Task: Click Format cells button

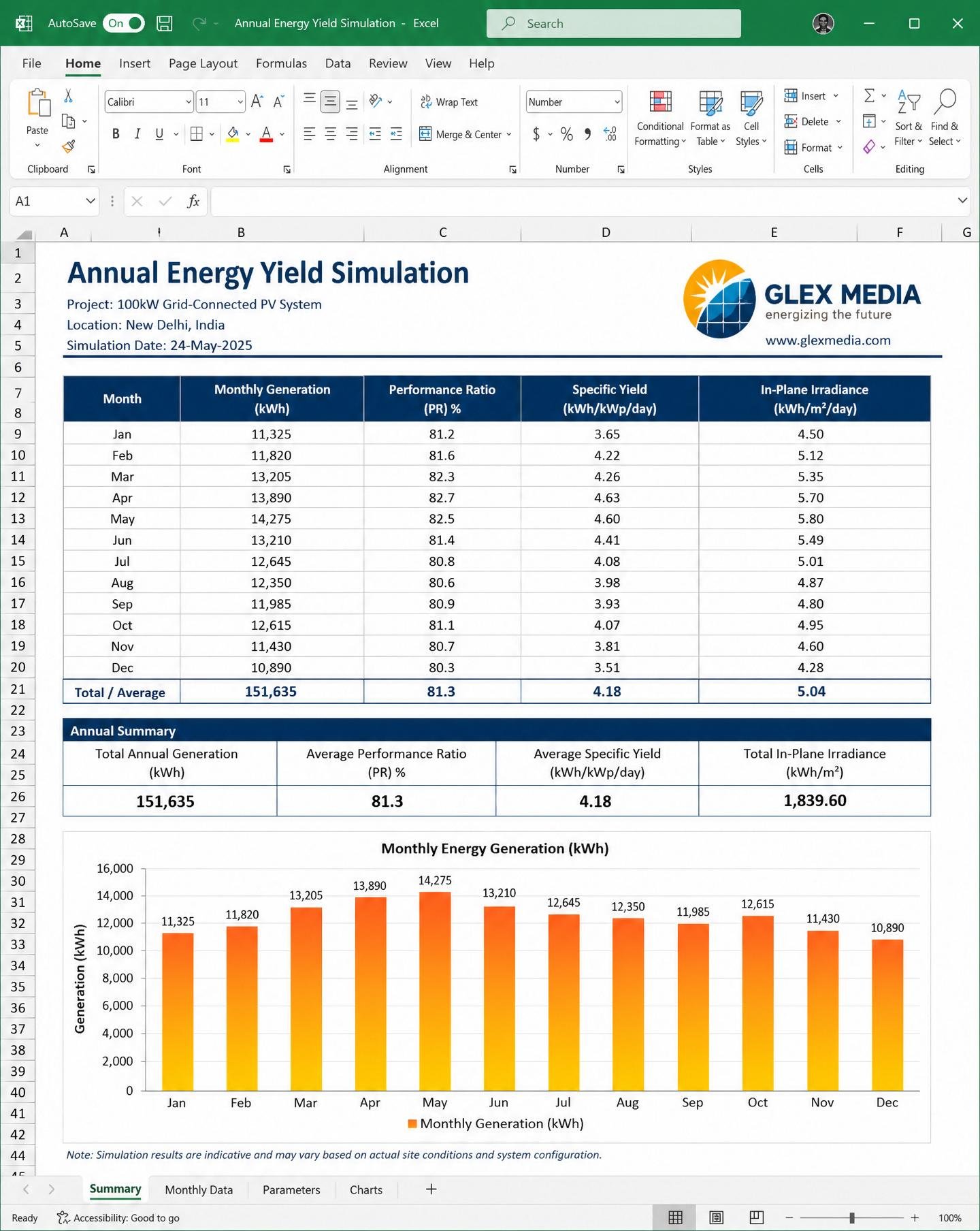Action: 807,147
